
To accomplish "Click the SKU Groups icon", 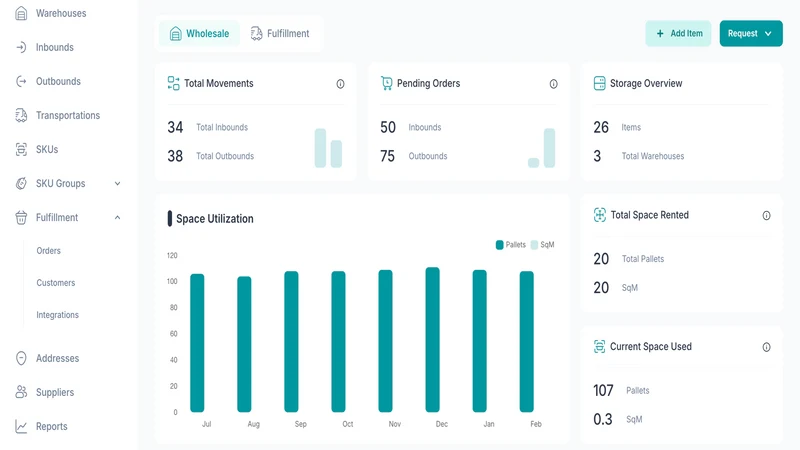I will (x=21, y=184).
